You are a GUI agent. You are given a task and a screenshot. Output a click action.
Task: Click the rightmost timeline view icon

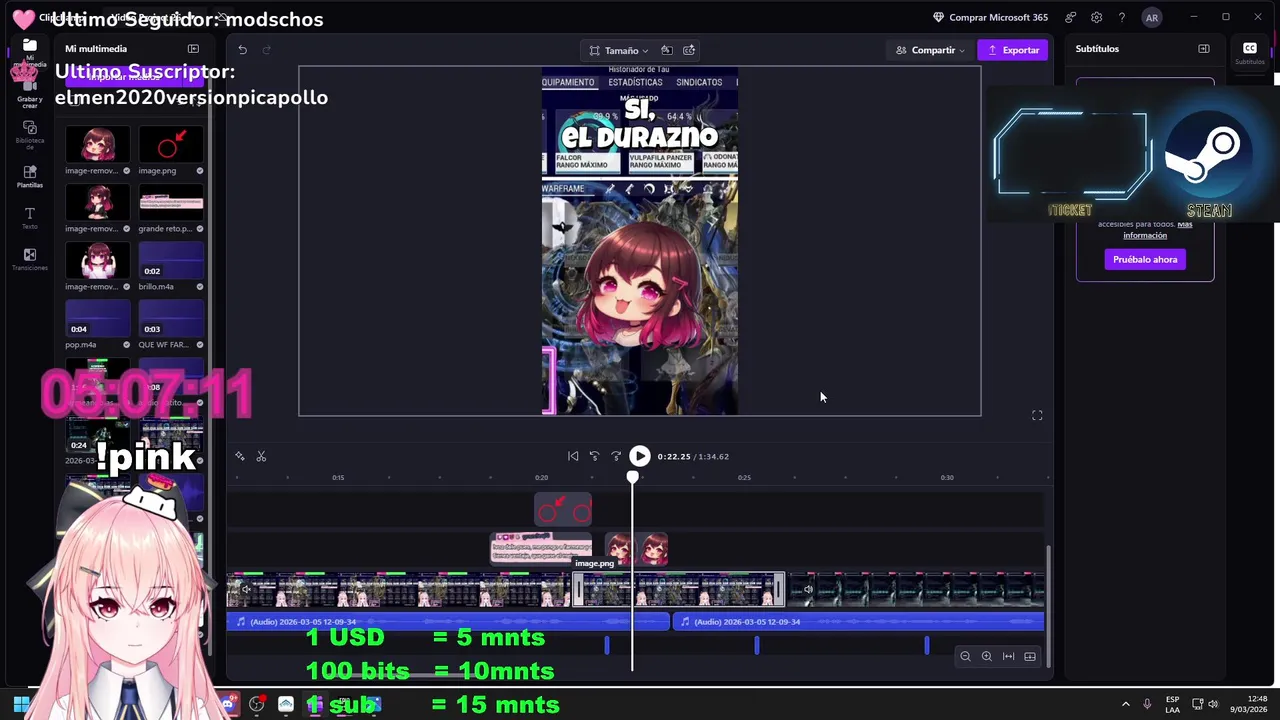coord(1030,656)
